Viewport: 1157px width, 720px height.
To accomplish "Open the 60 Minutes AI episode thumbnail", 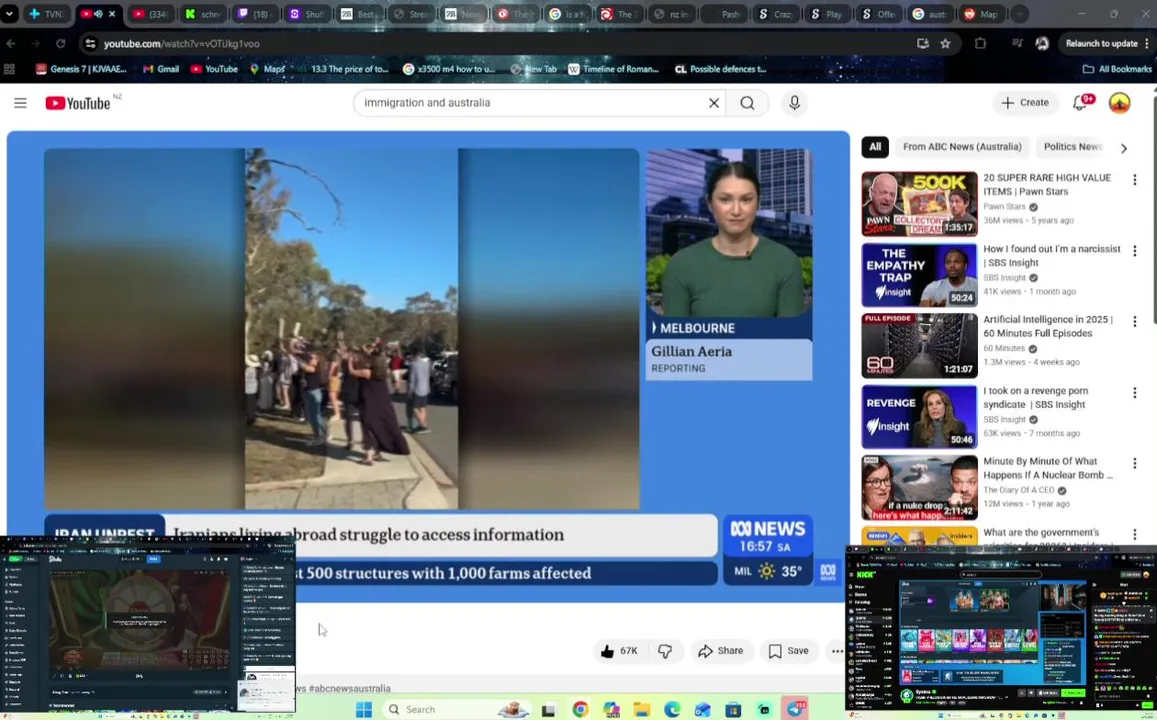I will pos(919,345).
